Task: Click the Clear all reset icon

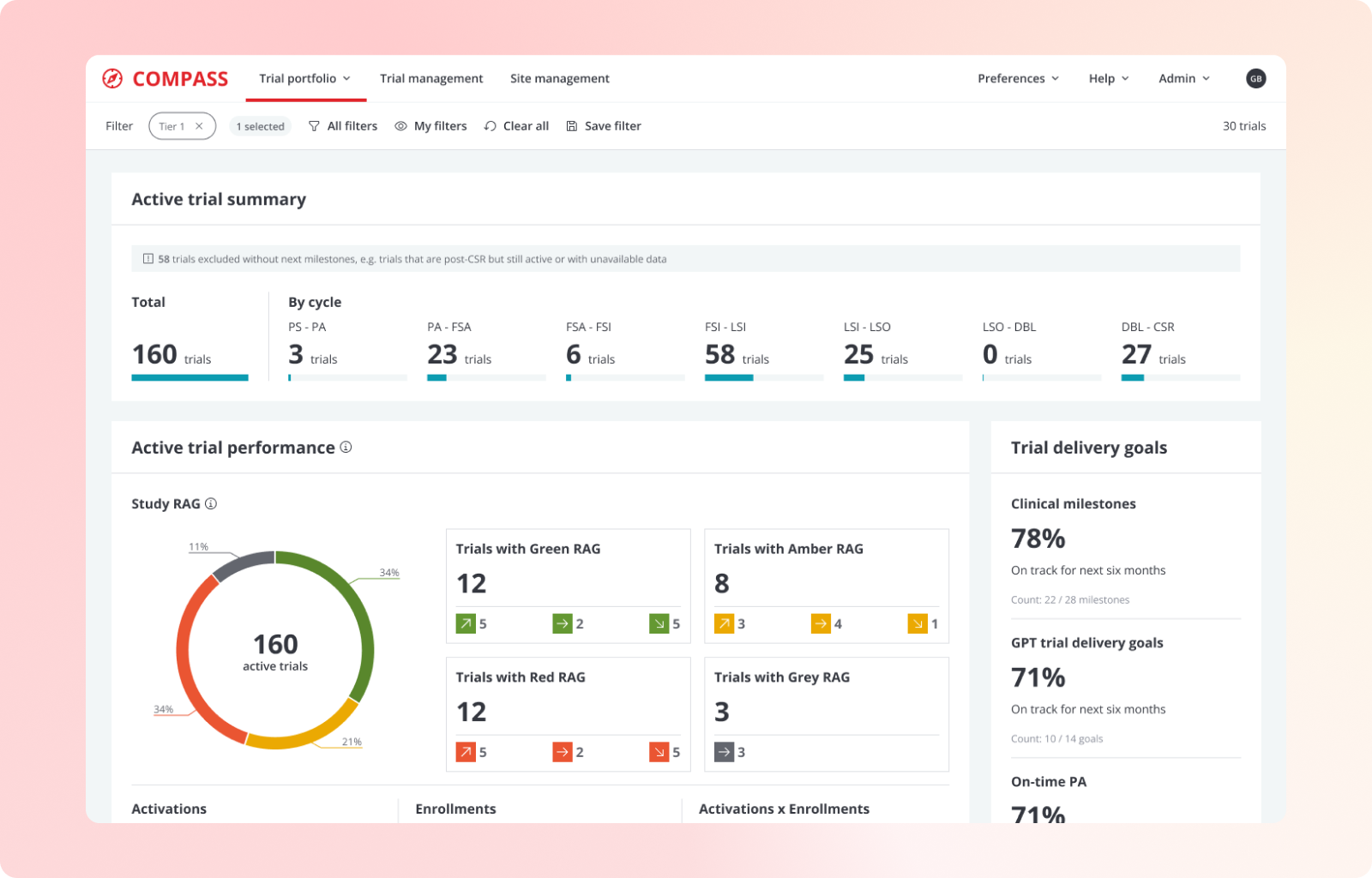Action: click(x=490, y=125)
